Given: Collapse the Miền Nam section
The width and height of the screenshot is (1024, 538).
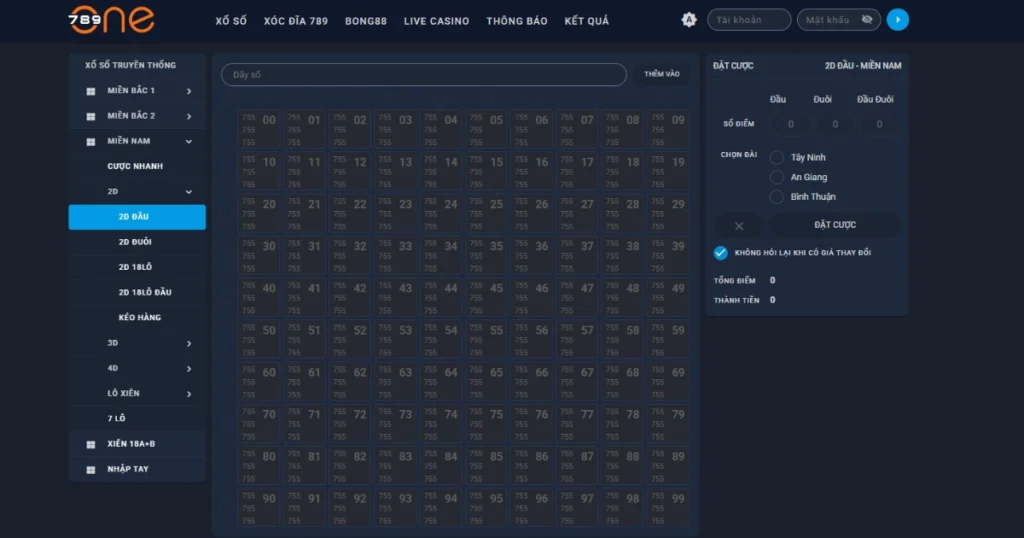Looking at the screenshot, I should (x=189, y=141).
